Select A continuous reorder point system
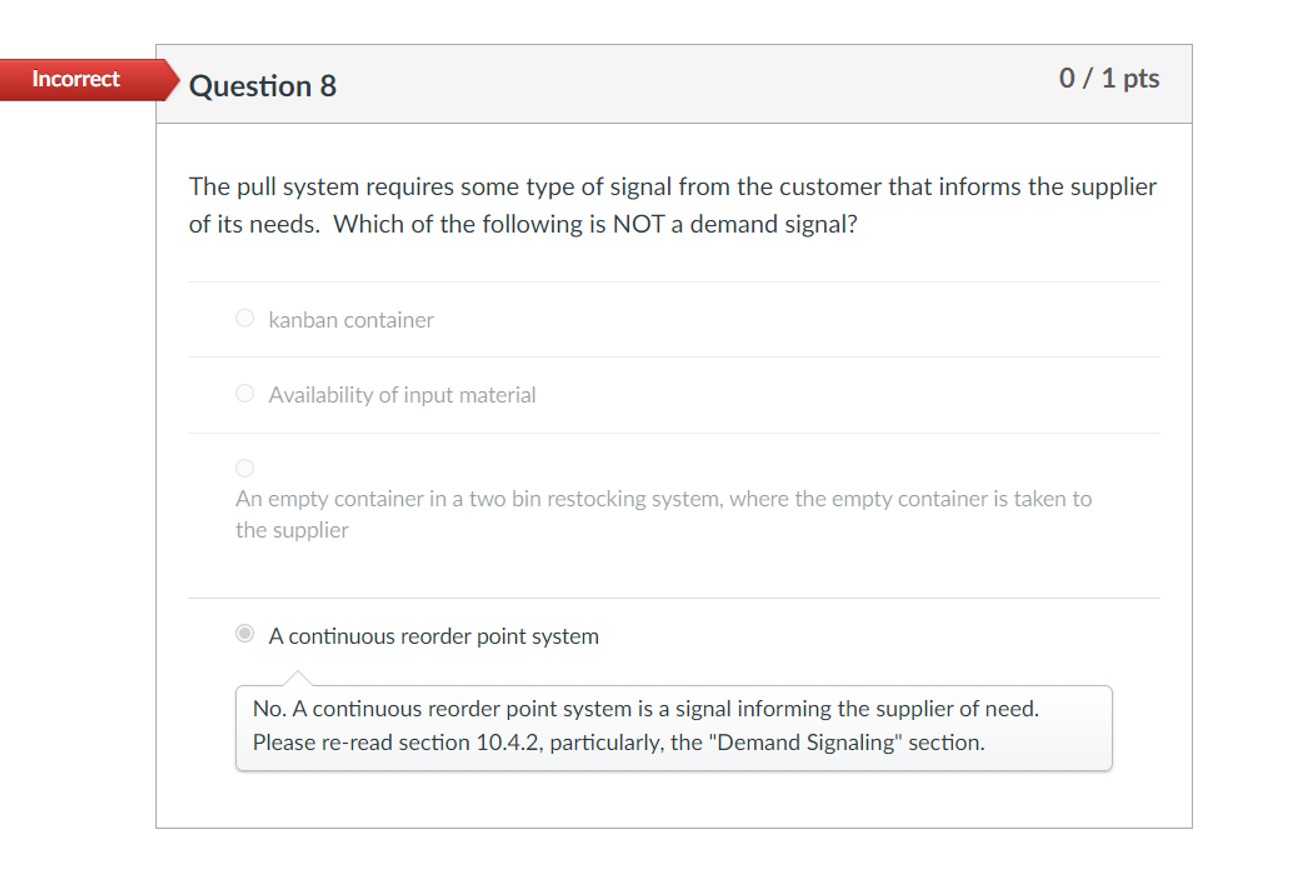 point(244,632)
